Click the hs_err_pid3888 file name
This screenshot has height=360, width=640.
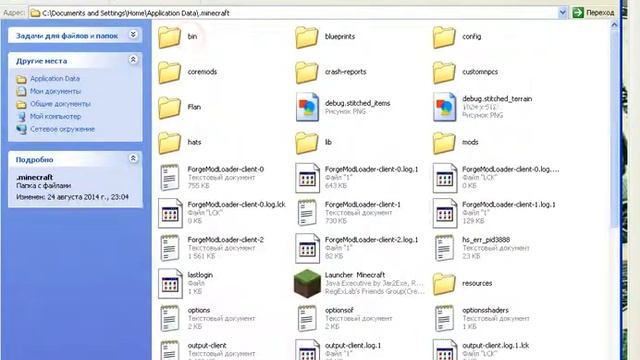[x=486, y=240]
